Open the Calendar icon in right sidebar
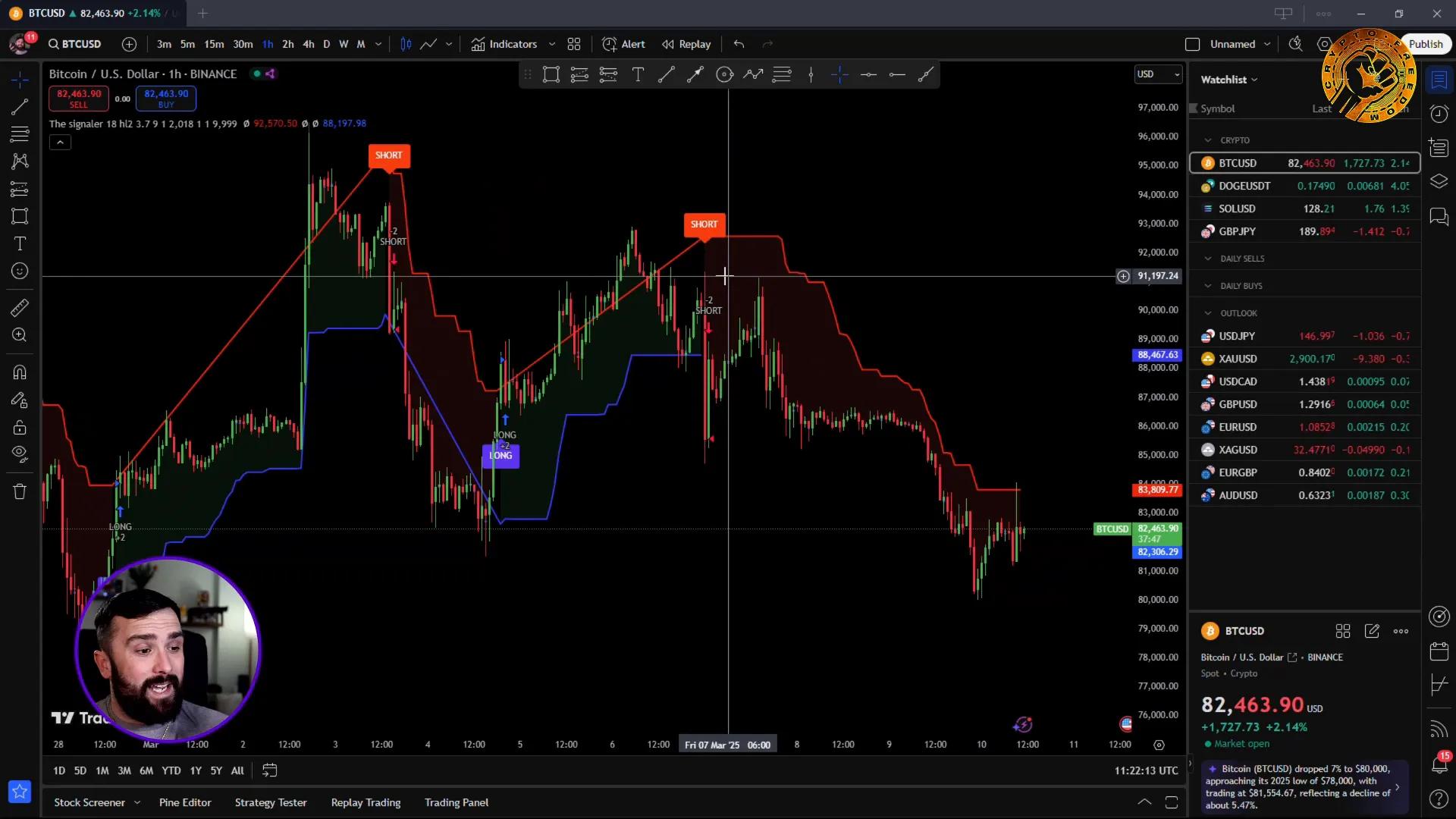This screenshot has width=1456, height=819. [x=1439, y=651]
